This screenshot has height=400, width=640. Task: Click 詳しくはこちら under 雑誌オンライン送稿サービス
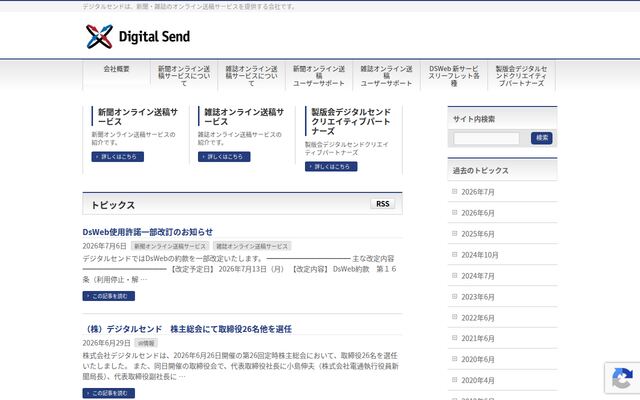[x=224, y=157]
